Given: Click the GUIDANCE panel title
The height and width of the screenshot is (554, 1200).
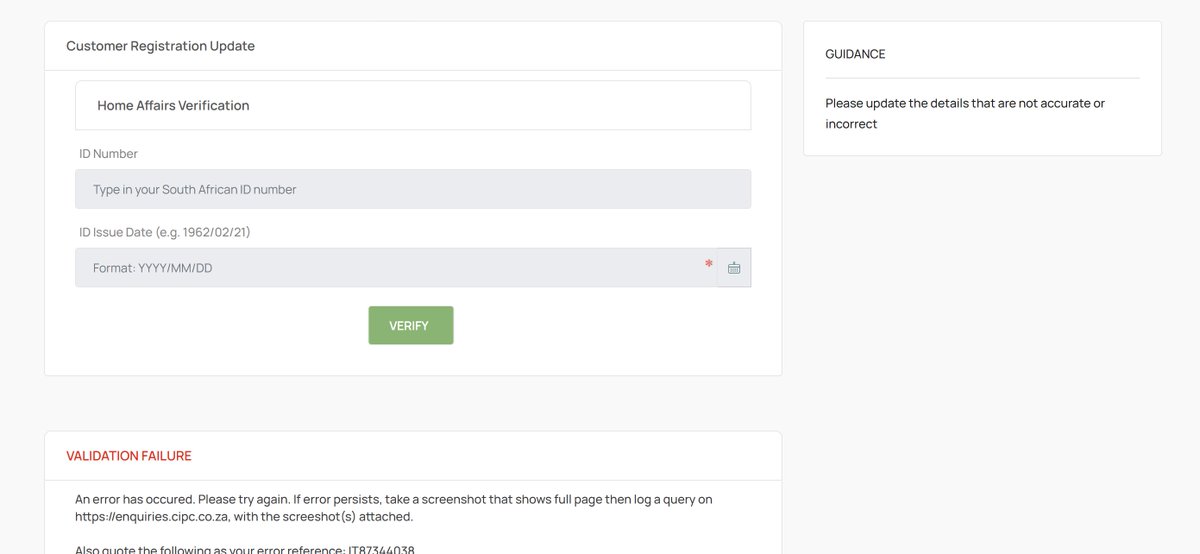Looking at the screenshot, I should tap(855, 54).
